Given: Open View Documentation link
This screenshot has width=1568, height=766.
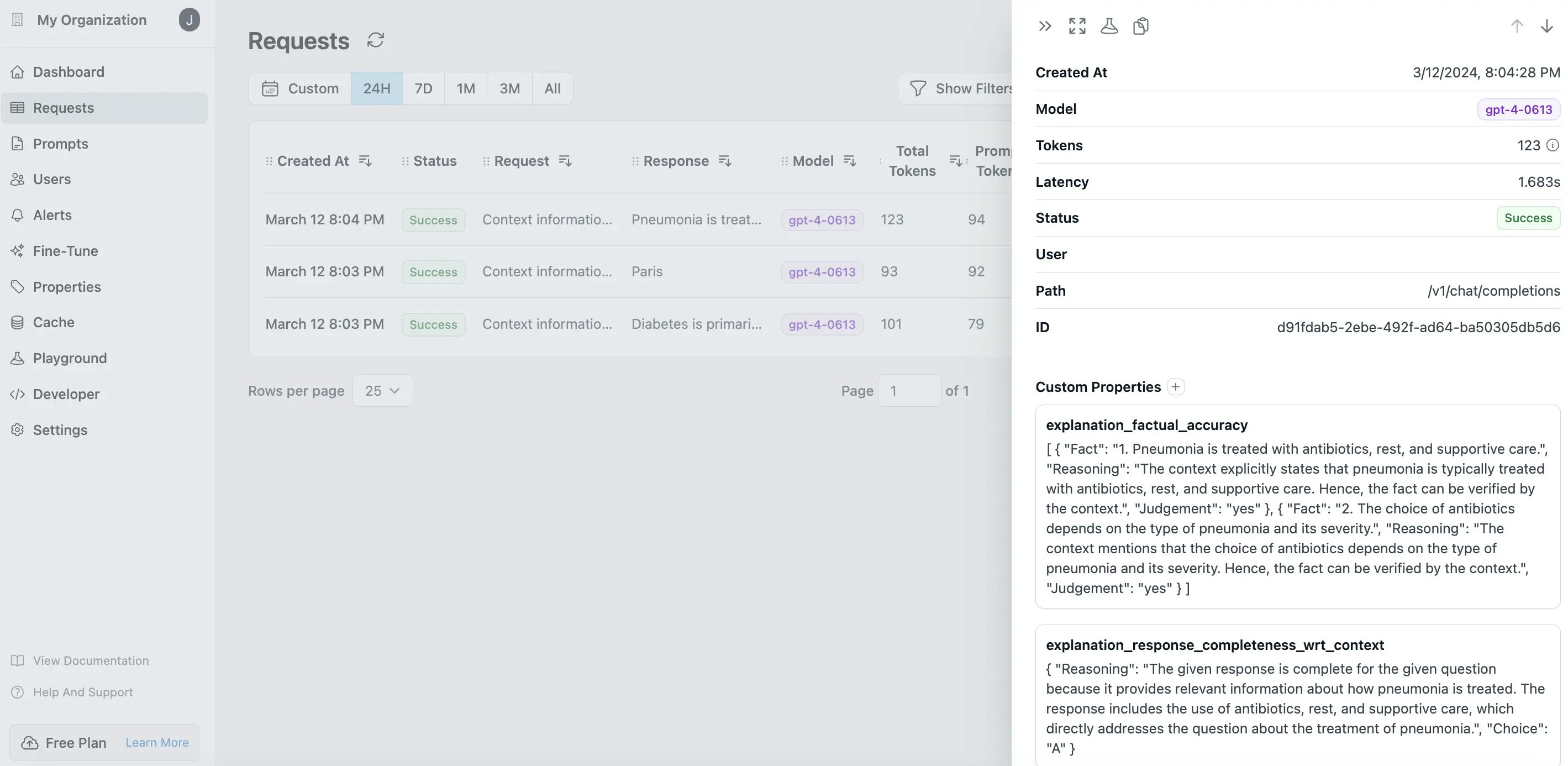Looking at the screenshot, I should [x=91, y=660].
